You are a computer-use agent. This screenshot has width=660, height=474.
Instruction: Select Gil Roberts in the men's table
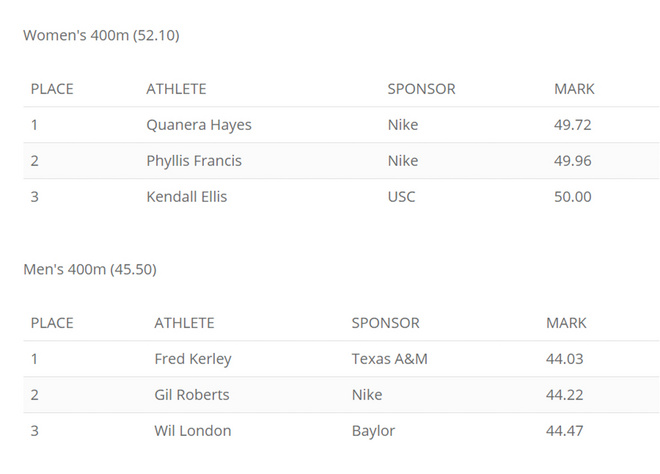coord(192,395)
